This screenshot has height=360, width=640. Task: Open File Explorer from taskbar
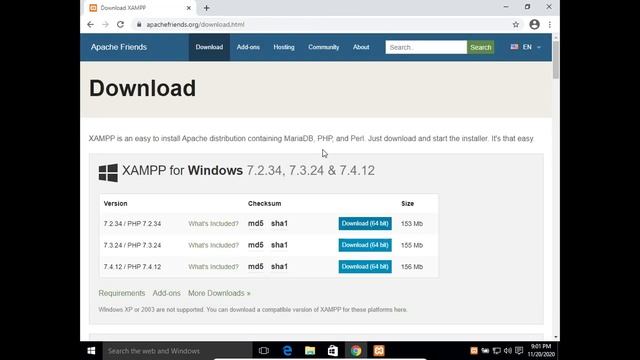pyautogui.click(x=310, y=351)
